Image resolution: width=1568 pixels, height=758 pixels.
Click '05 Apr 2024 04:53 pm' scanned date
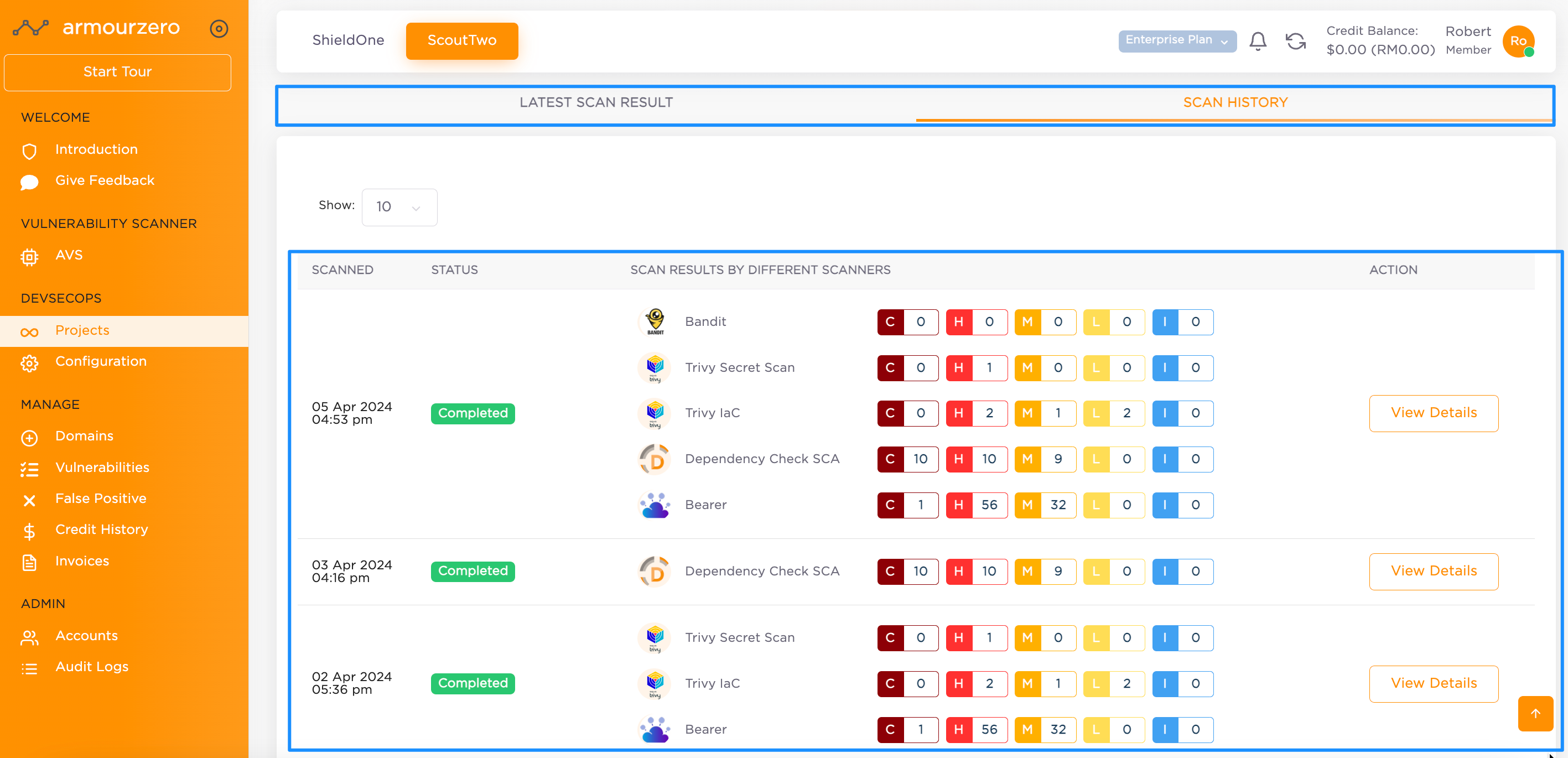[x=351, y=413]
